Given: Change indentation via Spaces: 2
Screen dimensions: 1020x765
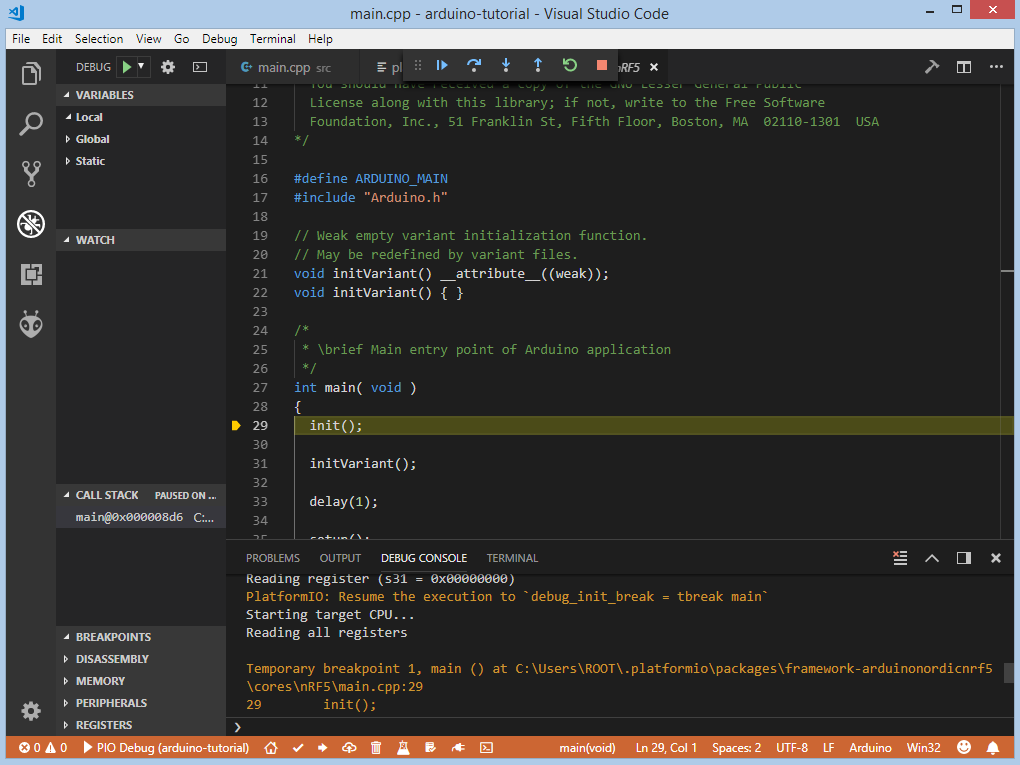Looking at the screenshot, I should (x=736, y=748).
